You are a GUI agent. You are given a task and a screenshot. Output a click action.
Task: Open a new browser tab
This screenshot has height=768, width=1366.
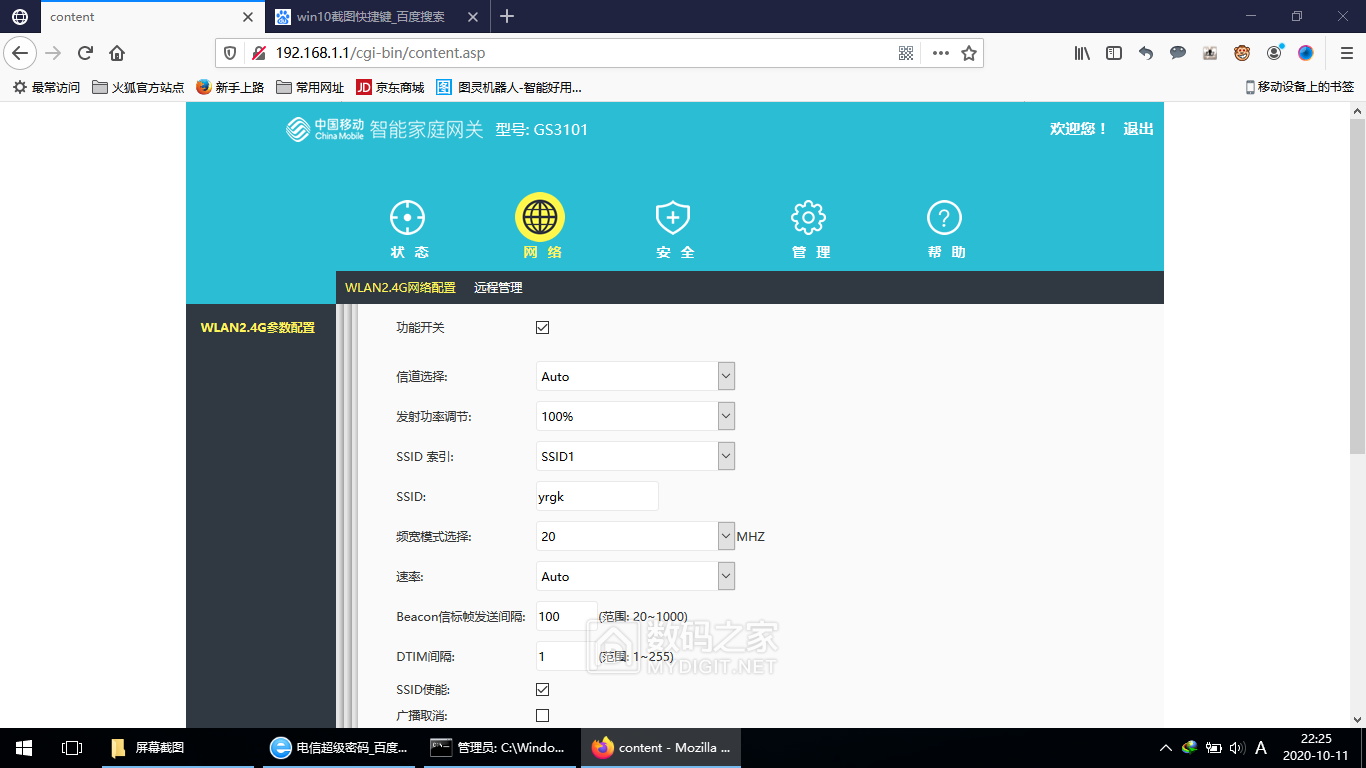tap(507, 16)
